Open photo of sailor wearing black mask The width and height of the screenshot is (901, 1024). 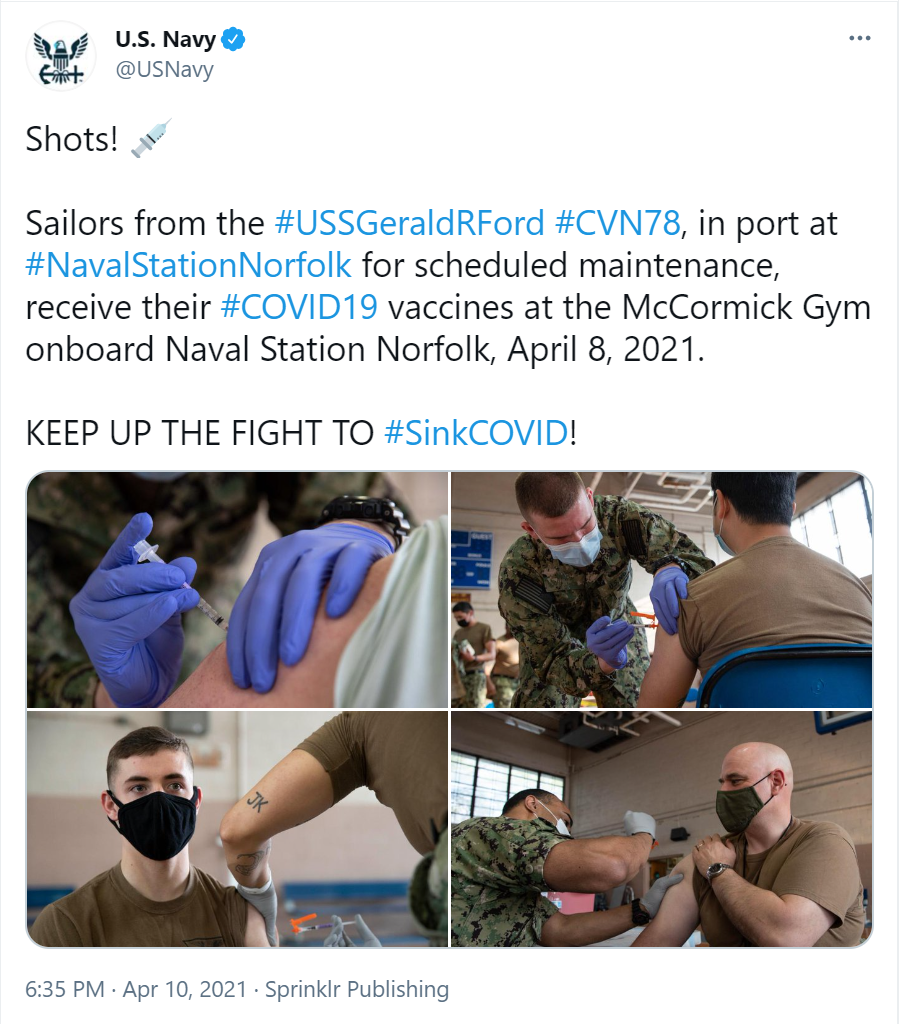tap(237, 829)
